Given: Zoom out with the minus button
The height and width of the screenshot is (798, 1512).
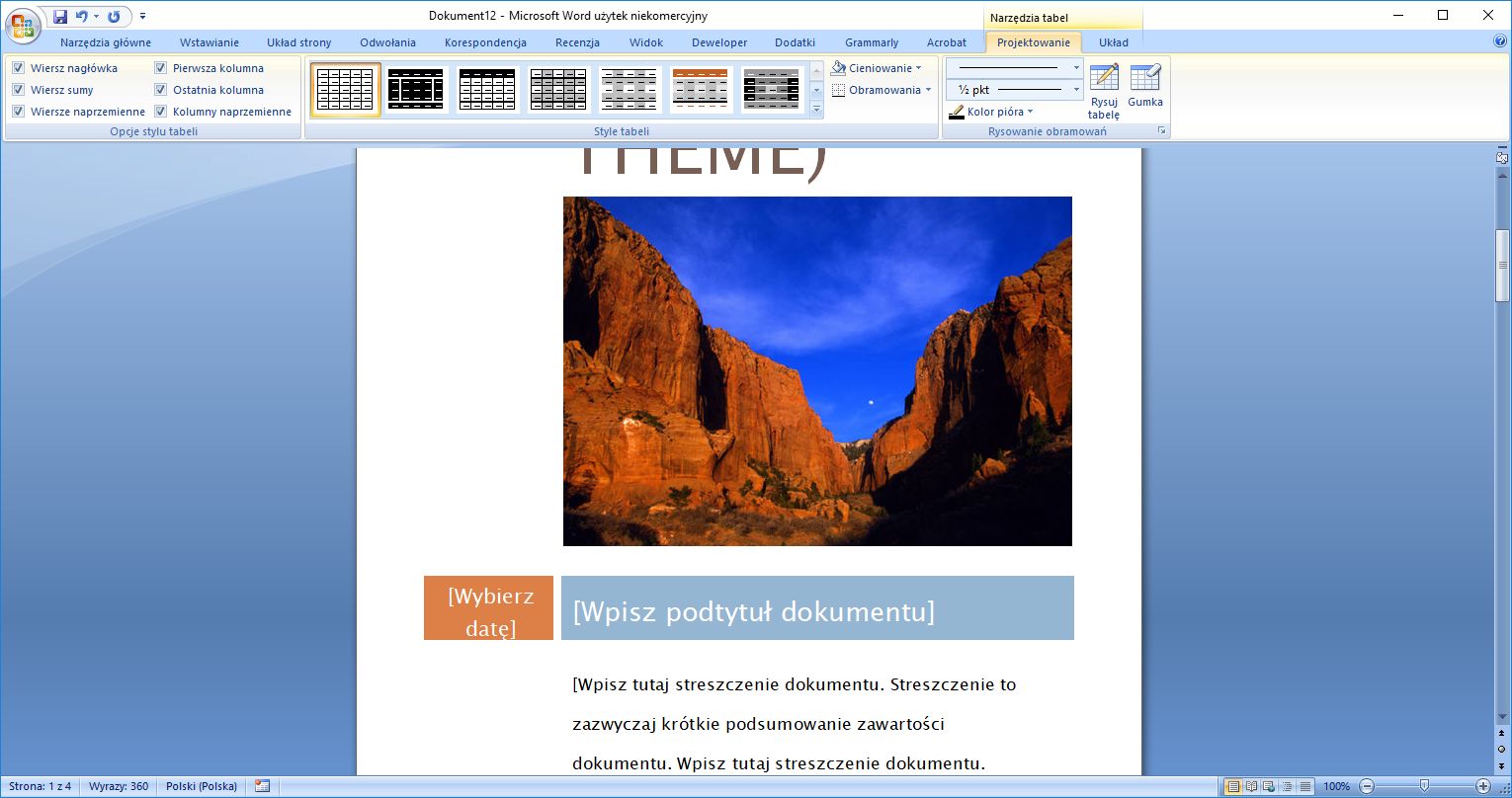Looking at the screenshot, I should 1367,786.
